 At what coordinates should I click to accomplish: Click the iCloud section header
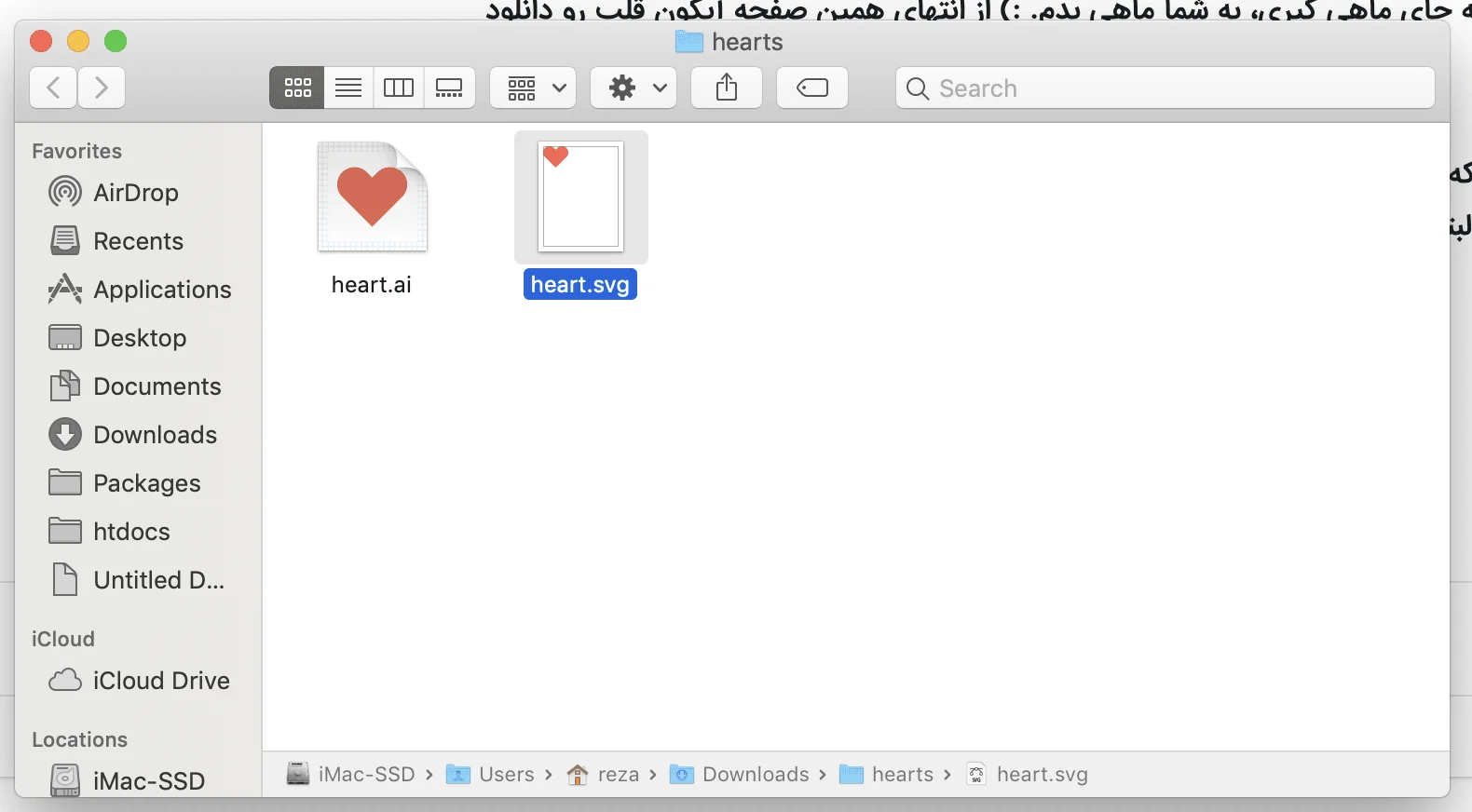pos(62,639)
